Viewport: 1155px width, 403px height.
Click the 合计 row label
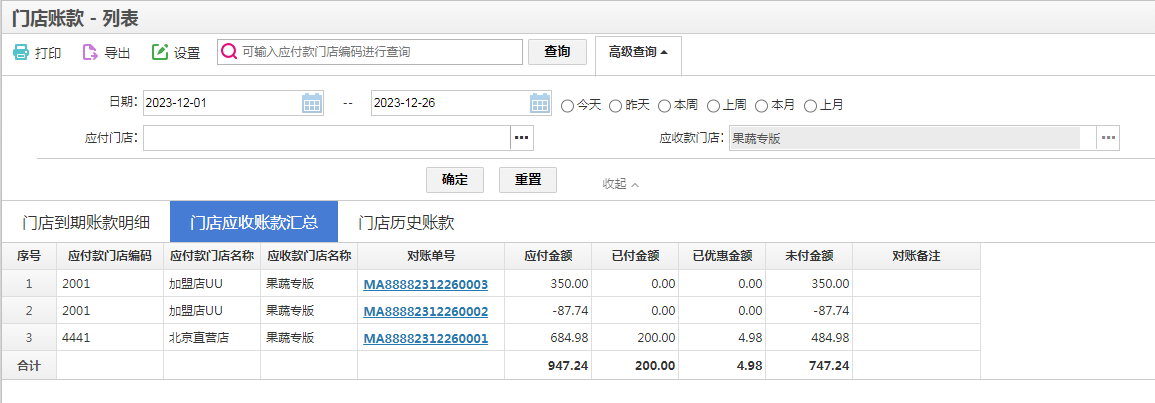coord(29,365)
